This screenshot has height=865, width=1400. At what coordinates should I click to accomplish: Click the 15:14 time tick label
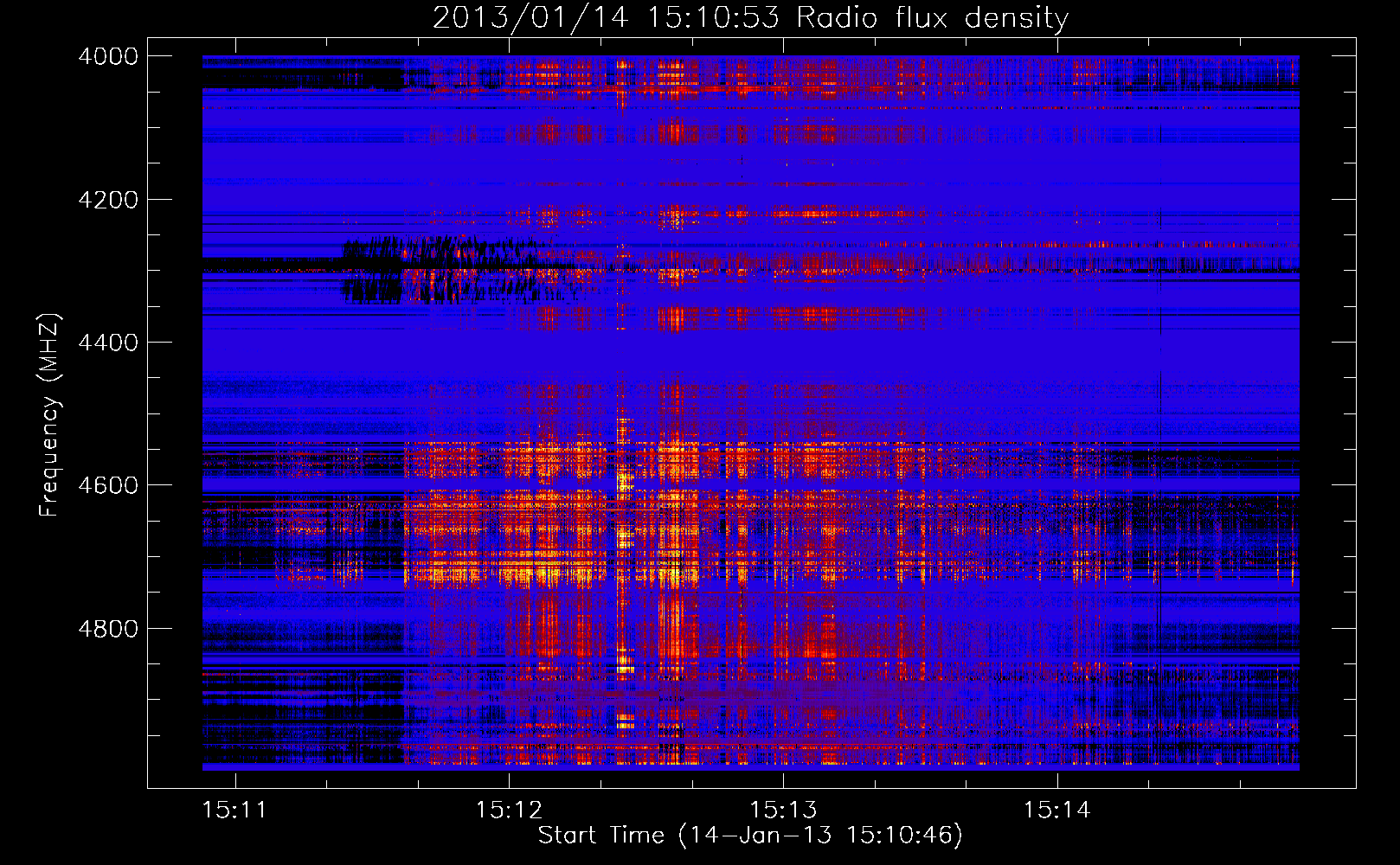click(x=1057, y=811)
